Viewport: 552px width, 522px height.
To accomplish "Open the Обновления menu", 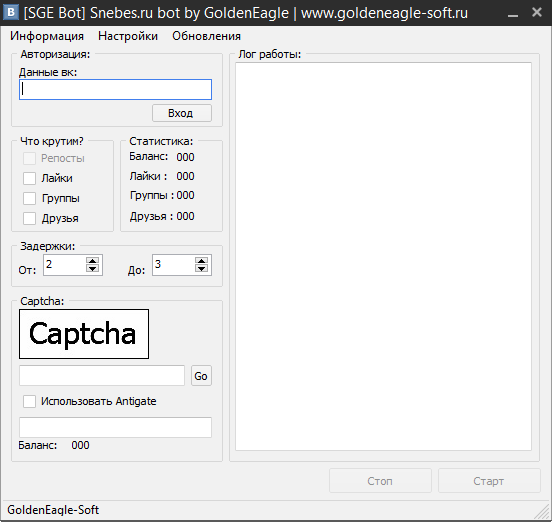I will (x=206, y=36).
